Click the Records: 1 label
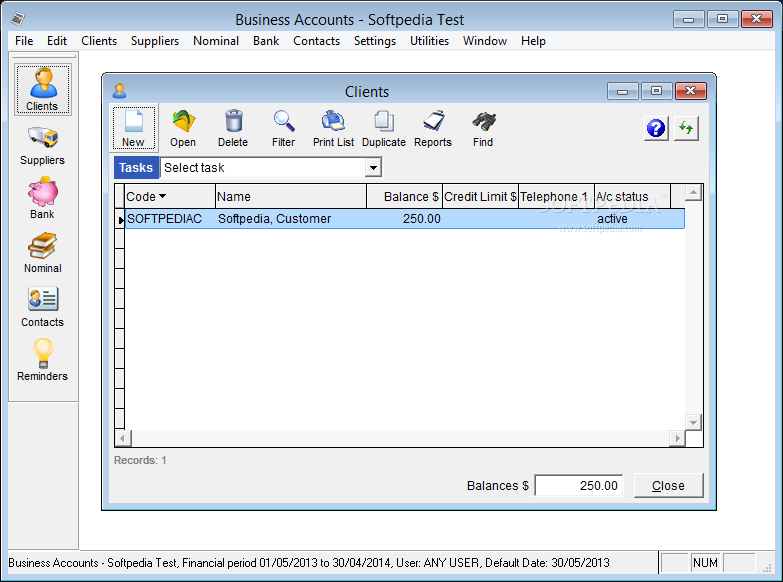Screen dimensions: 783x582 pos(140,460)
